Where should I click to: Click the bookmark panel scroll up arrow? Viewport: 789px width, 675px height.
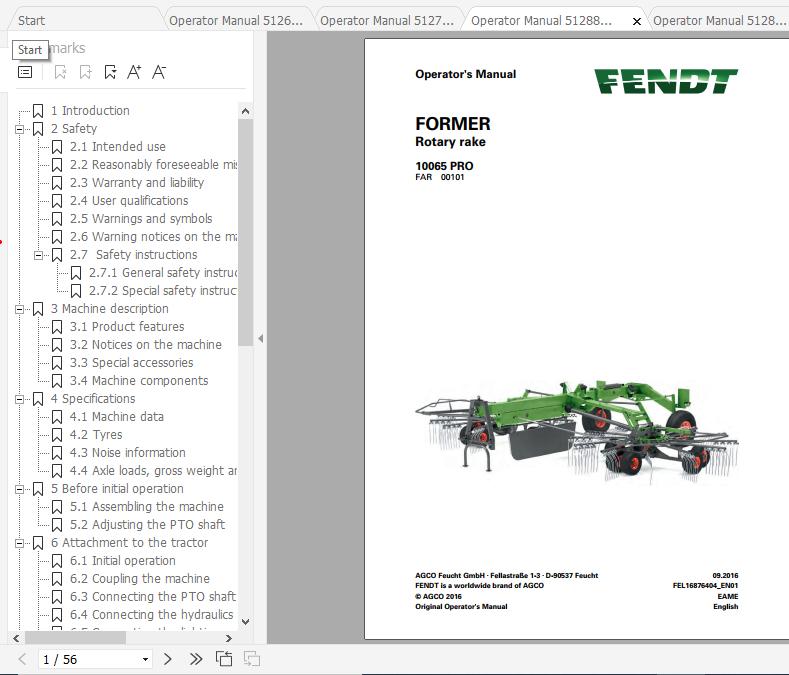coord(246,111)
